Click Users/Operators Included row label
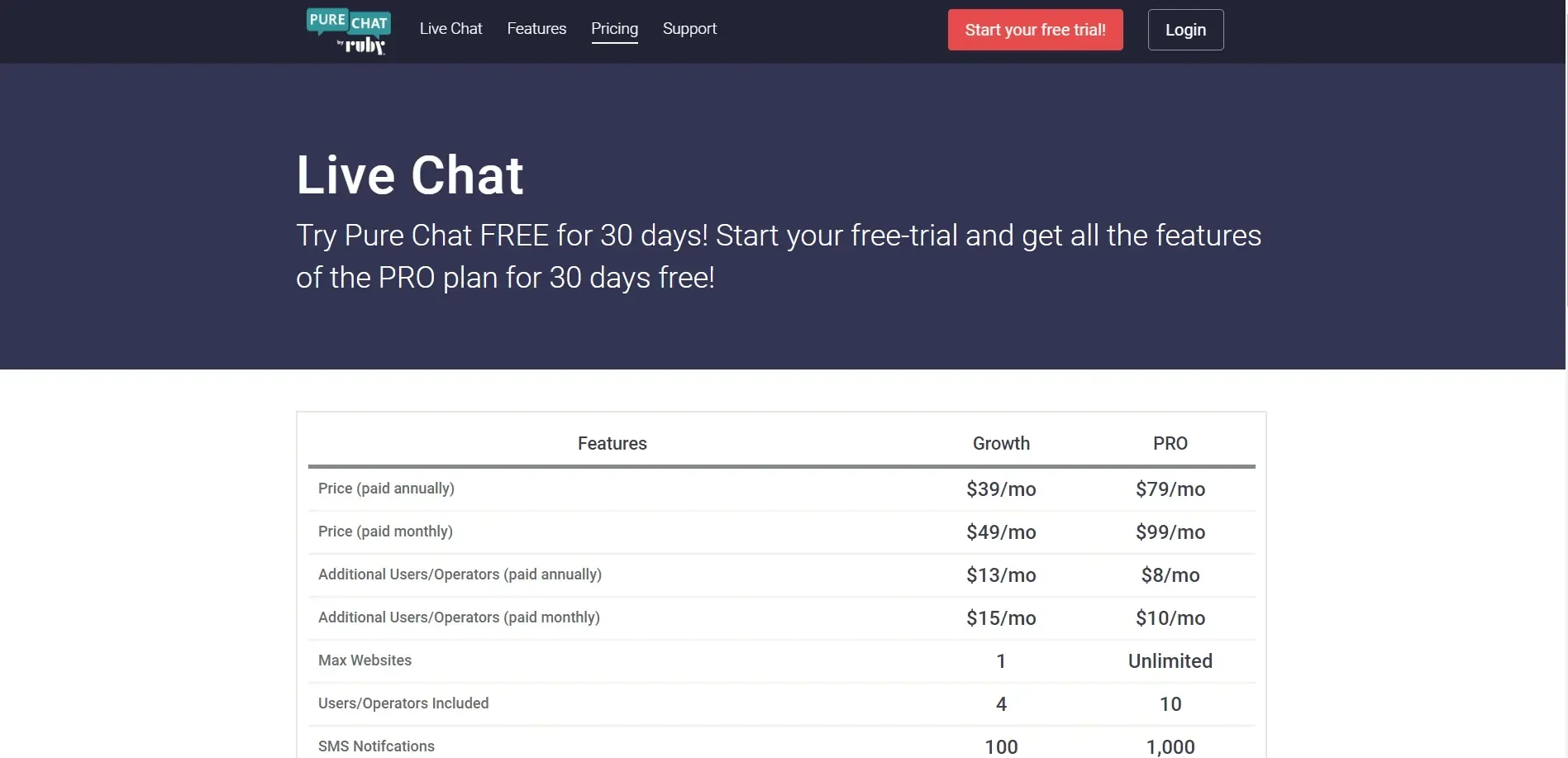 click(403, 703)
